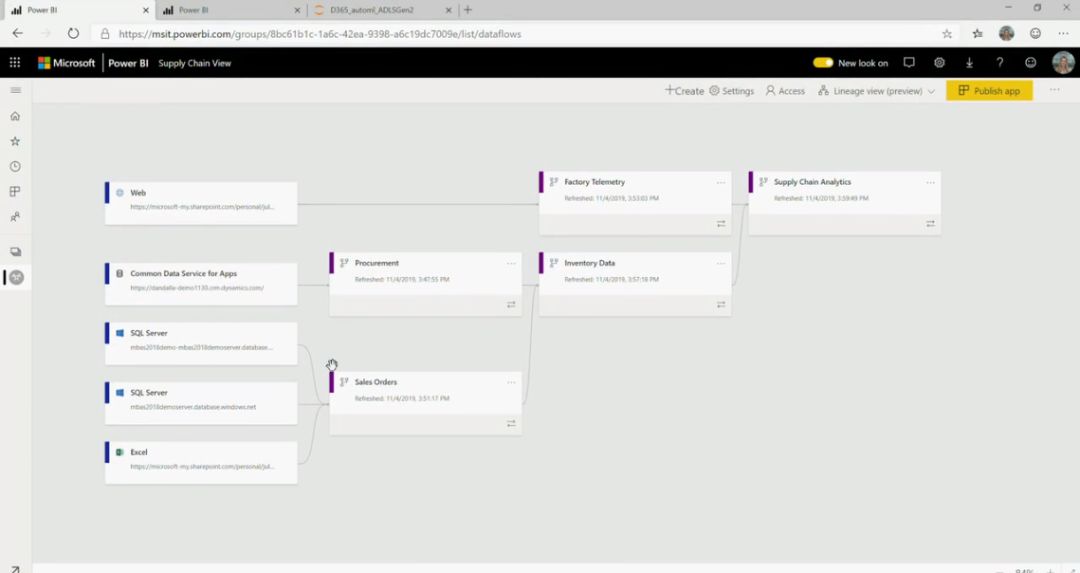Open workspace Access
Viewport: 1080px width, 573px height.
[785, 91]
